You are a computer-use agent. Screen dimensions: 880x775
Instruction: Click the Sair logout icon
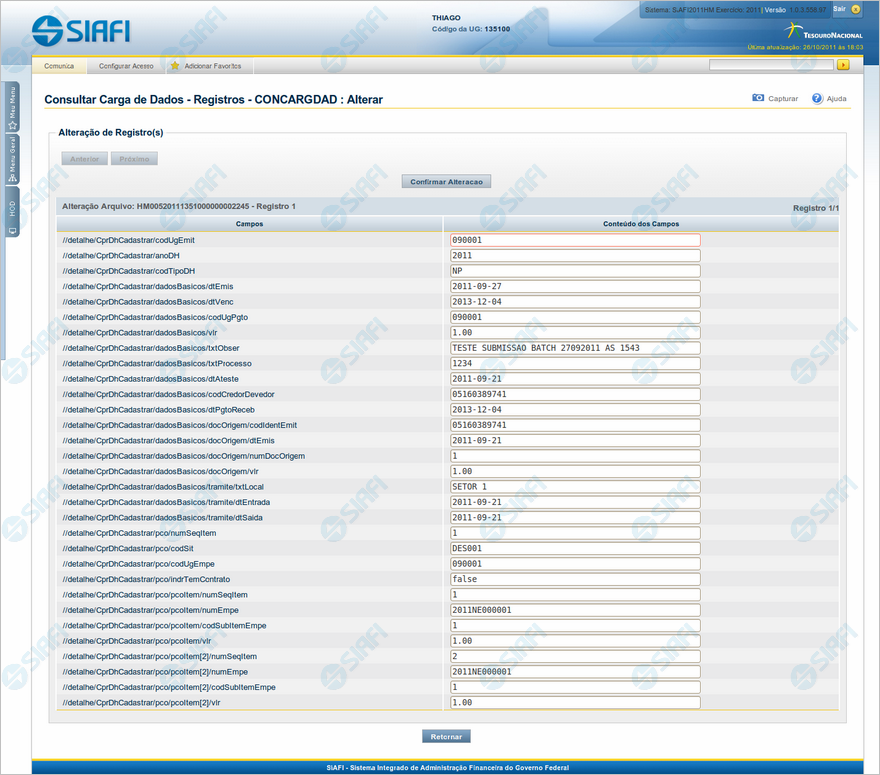point(856,9)
